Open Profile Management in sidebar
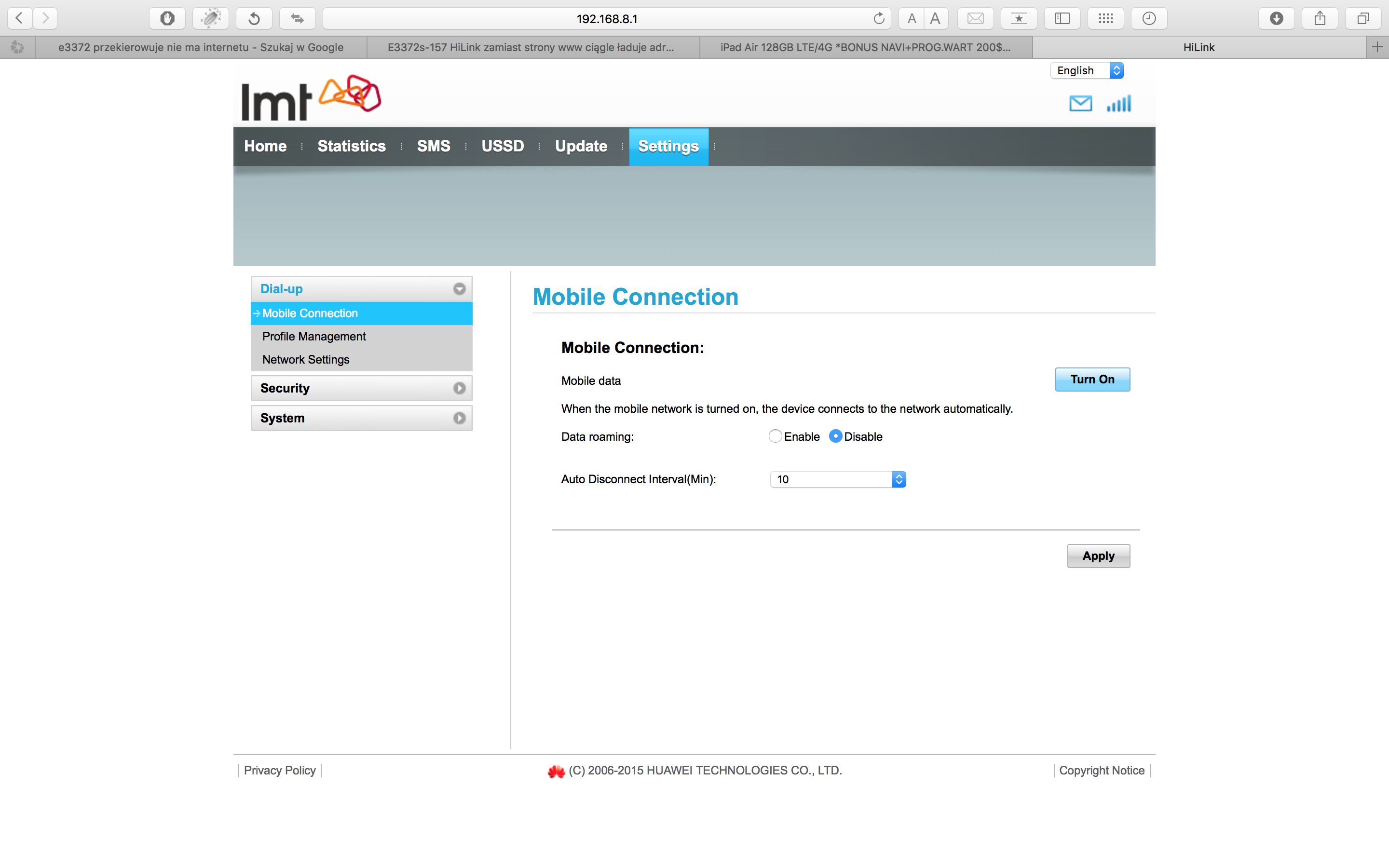 pyautogui.click(x=314, y=337)
